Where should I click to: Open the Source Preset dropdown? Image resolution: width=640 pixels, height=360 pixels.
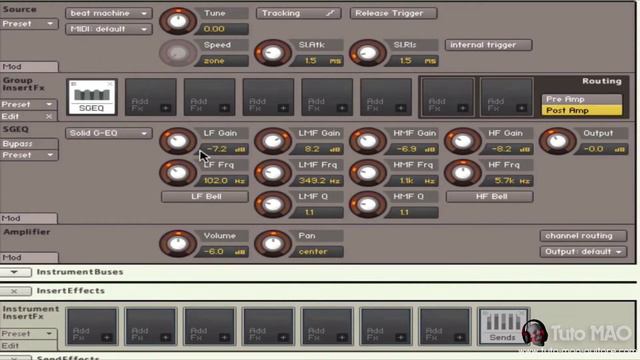pos(28,24)
